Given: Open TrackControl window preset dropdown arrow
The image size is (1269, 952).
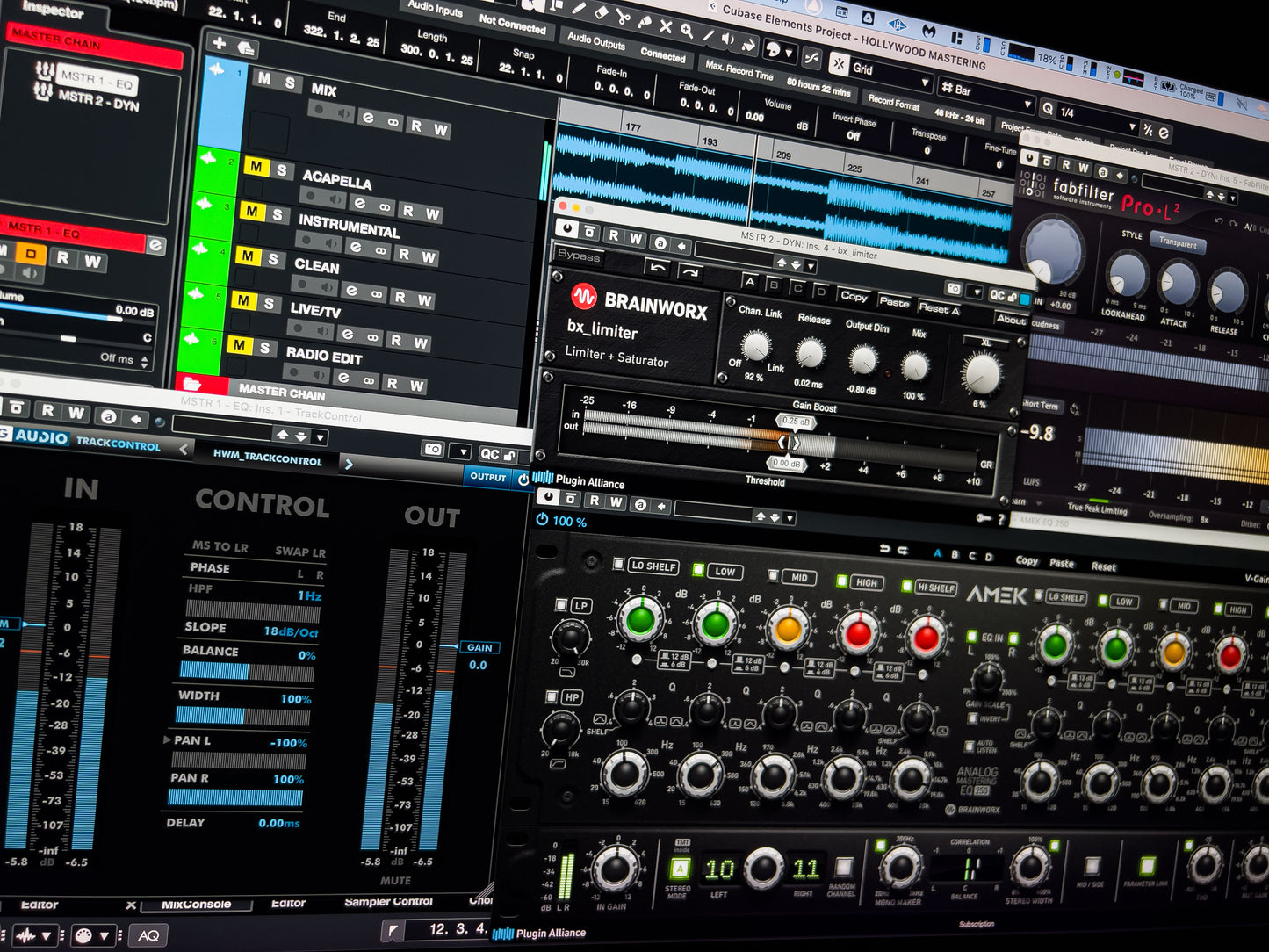Looking at the screenshot, I should coord(321,436).
